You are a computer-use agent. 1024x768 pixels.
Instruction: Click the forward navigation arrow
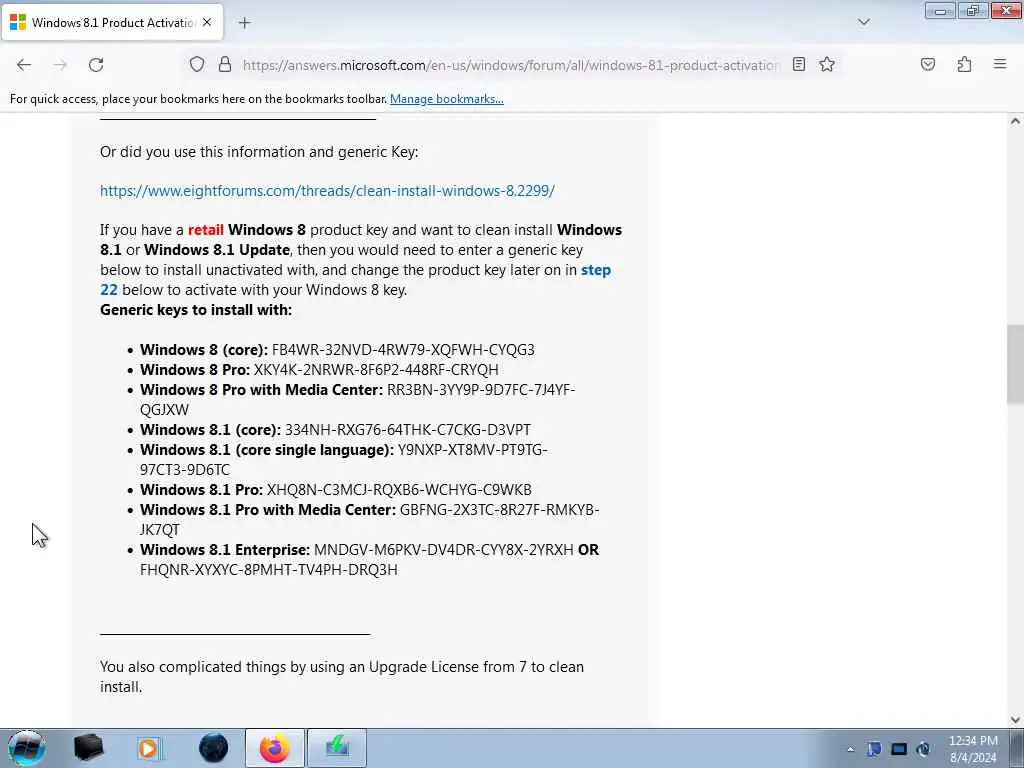[60, 65]
